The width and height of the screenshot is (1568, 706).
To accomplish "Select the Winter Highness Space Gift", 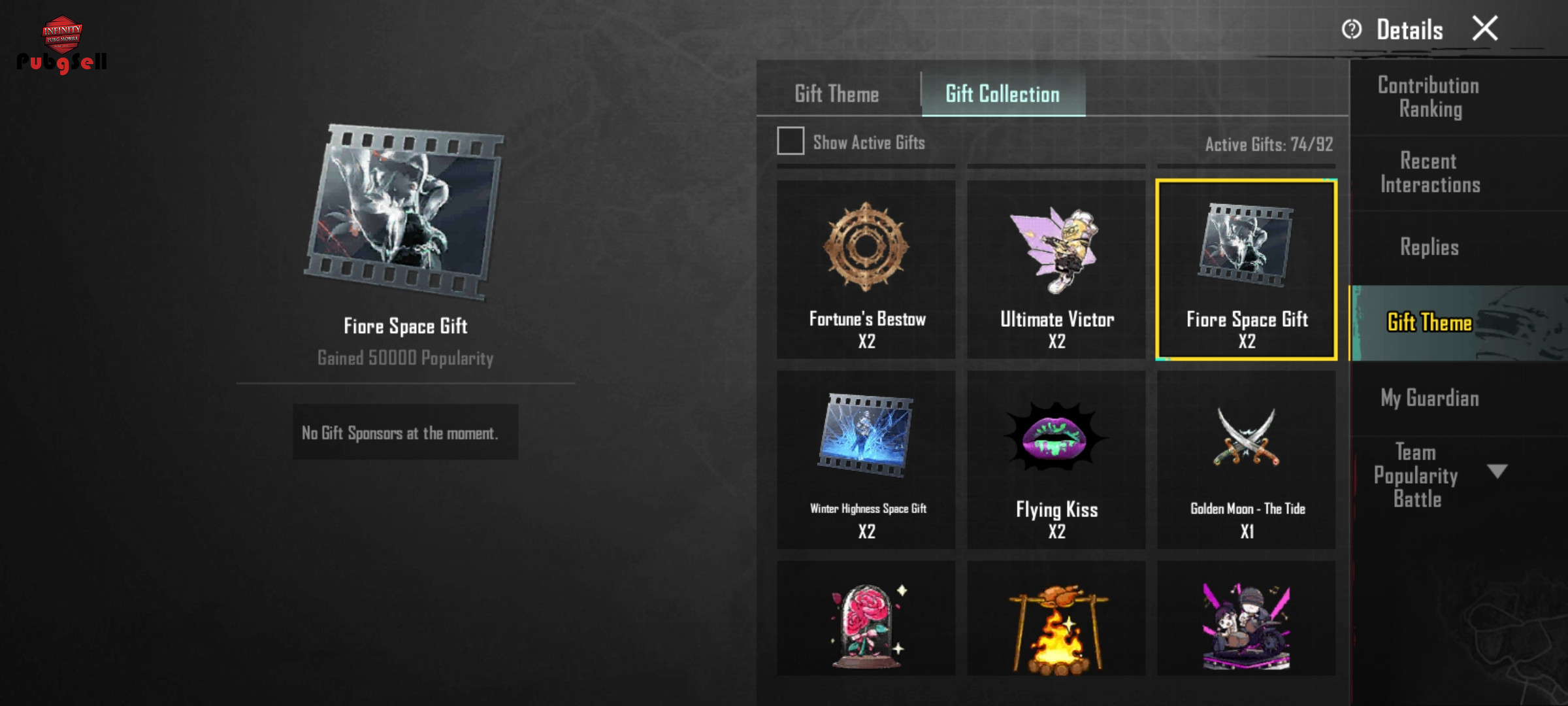I will [x=866, y=460].
